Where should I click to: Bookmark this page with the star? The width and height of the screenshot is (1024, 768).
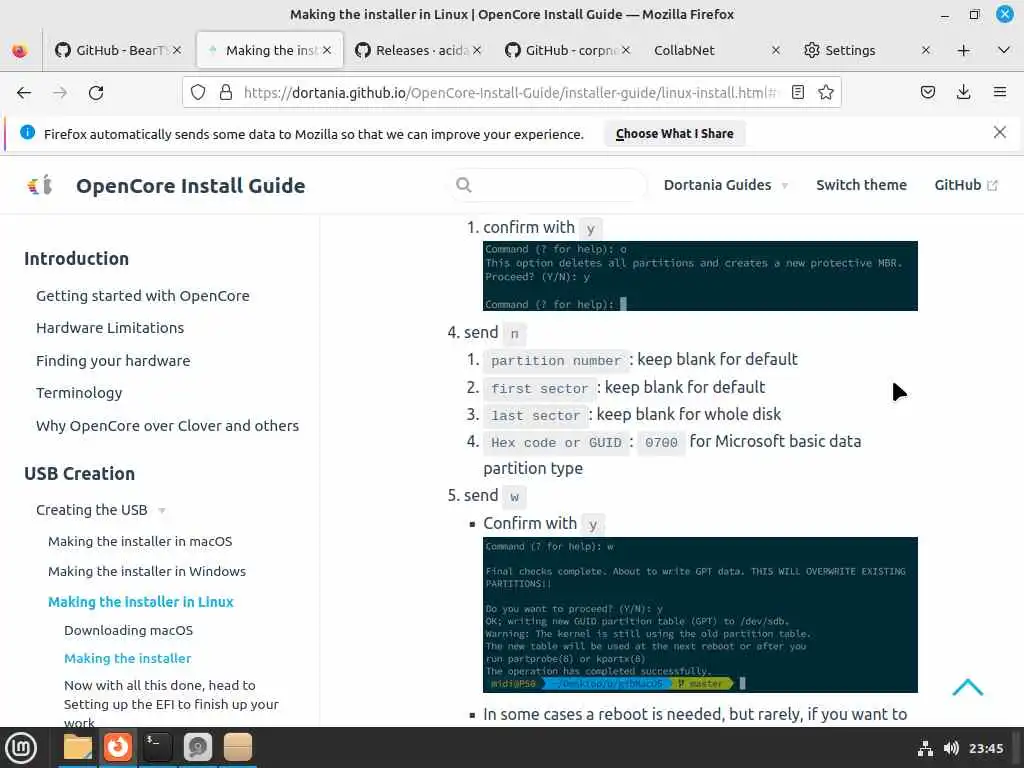(x=825, y=93)
